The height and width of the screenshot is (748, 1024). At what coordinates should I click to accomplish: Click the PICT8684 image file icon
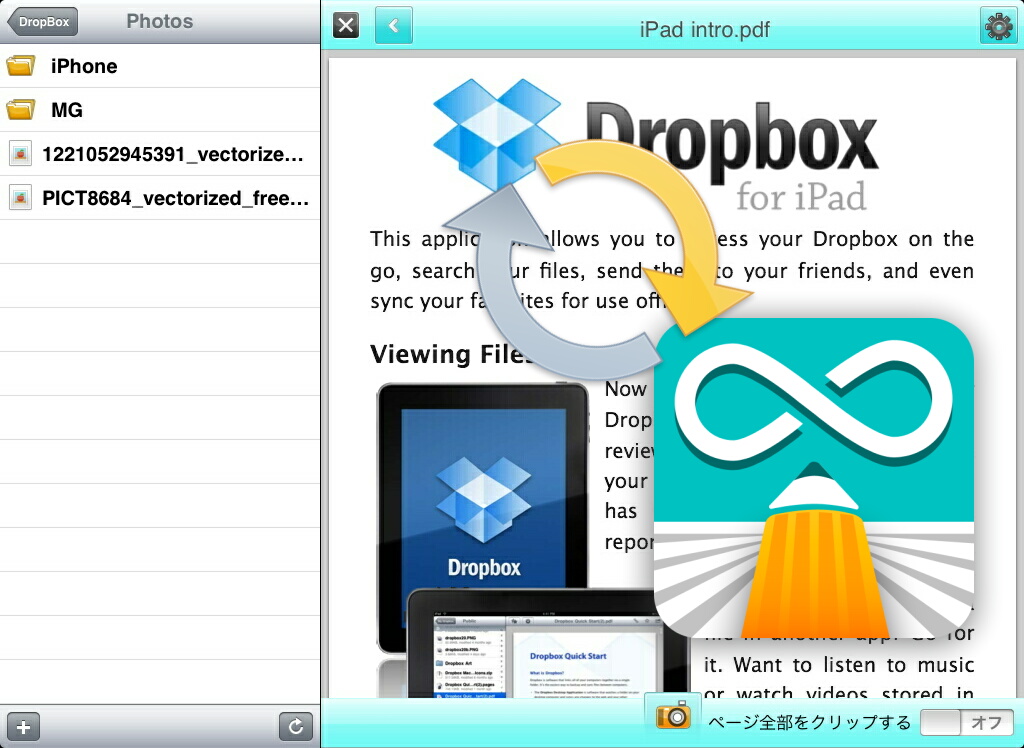coord(20,198)
